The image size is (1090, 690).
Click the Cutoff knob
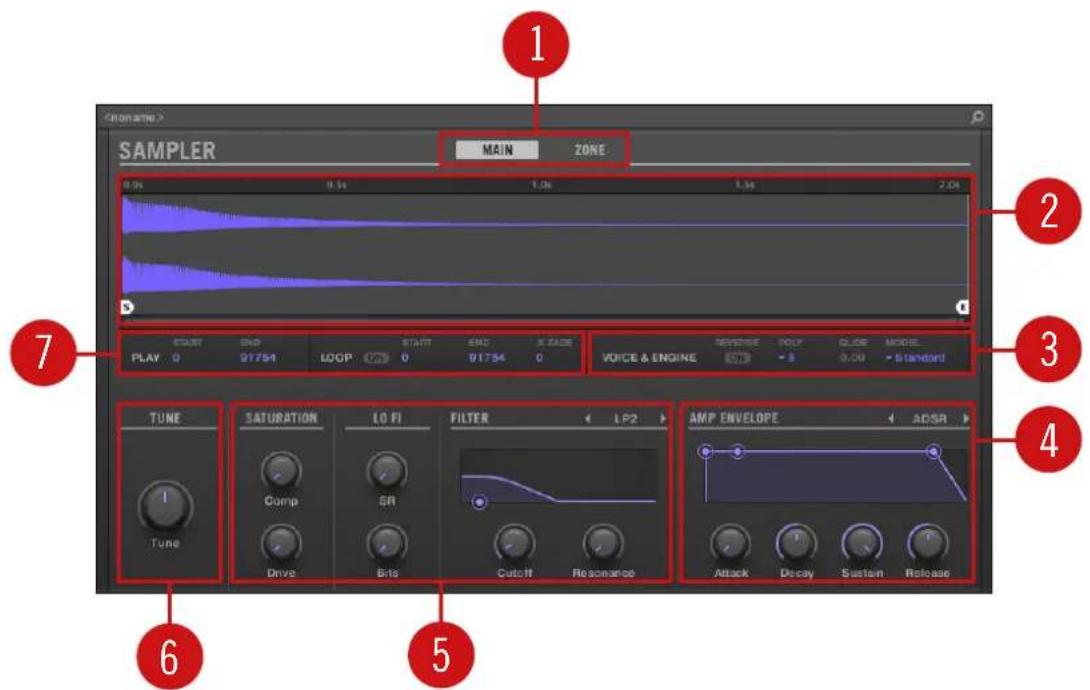point(514,543)
